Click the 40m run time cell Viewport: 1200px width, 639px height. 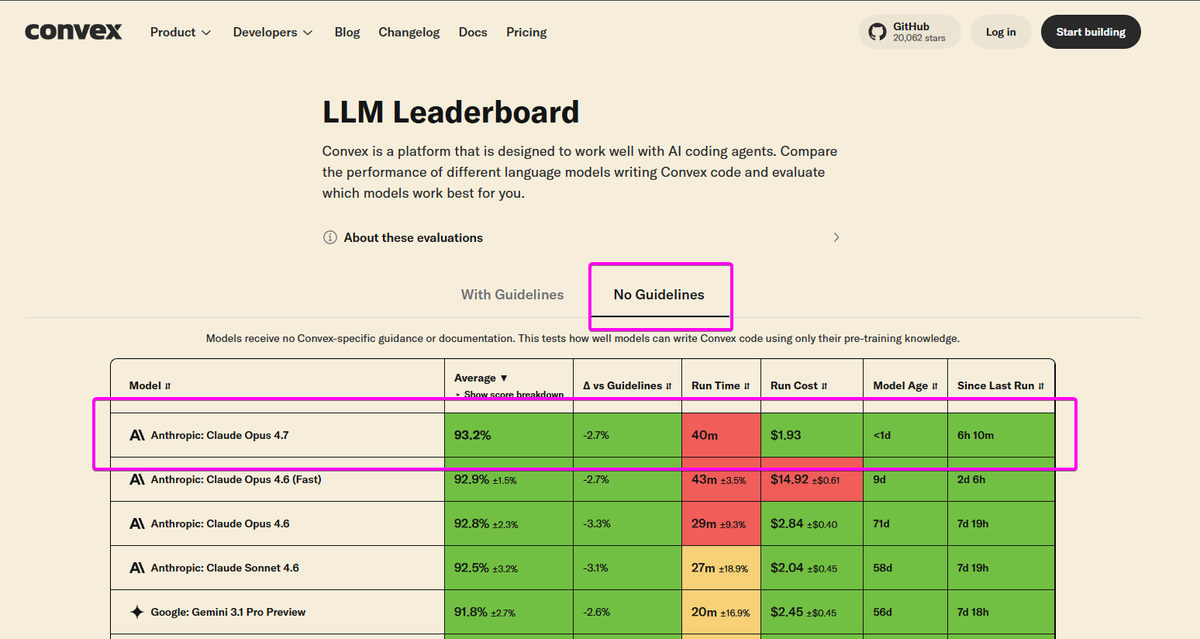(721, 436)
